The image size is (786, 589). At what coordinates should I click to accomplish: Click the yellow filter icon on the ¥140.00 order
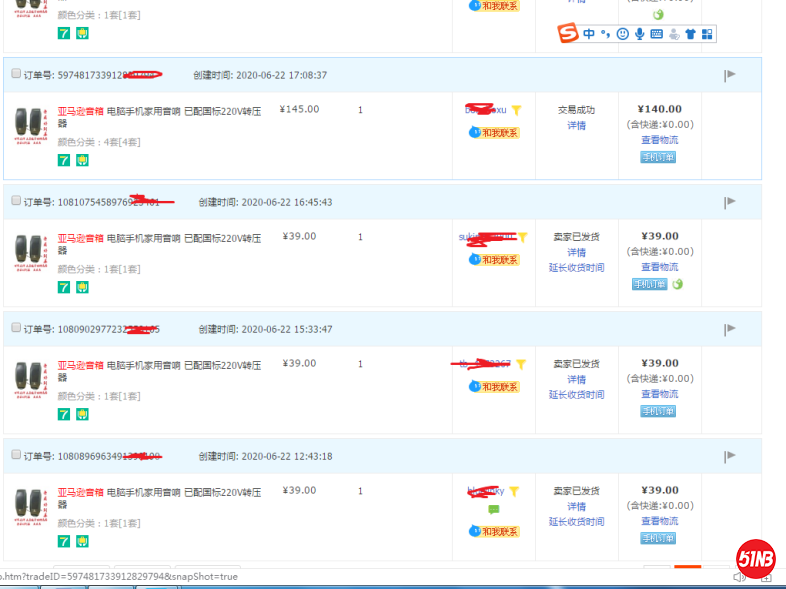pos(517,111)
